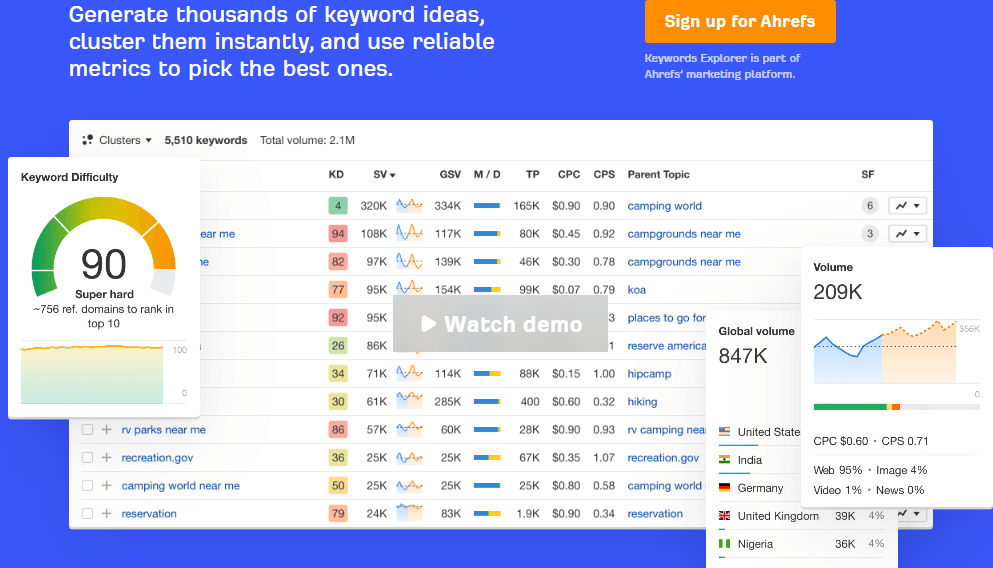
Task: Click the Parent Topic column header
Action: point(659,174)
